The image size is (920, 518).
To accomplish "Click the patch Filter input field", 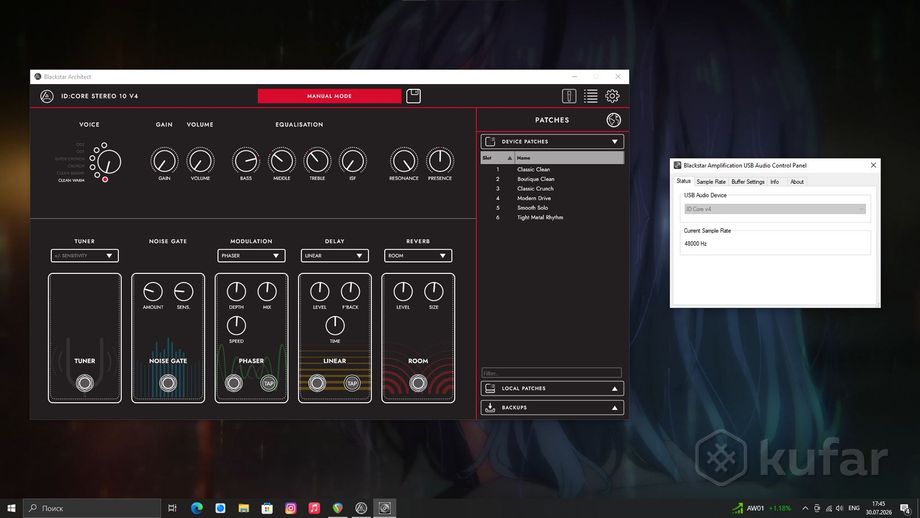I will pyautogui.click(x=551, y=373).
